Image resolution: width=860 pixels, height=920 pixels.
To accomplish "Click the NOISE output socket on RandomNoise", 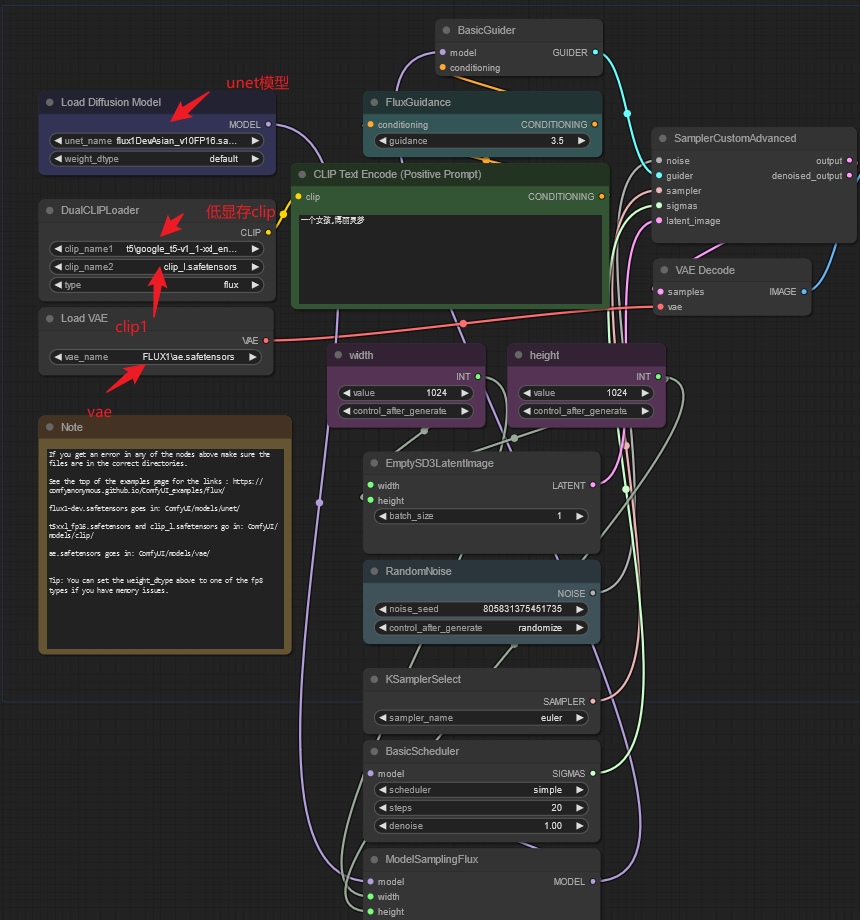I will tap(593, 593).
